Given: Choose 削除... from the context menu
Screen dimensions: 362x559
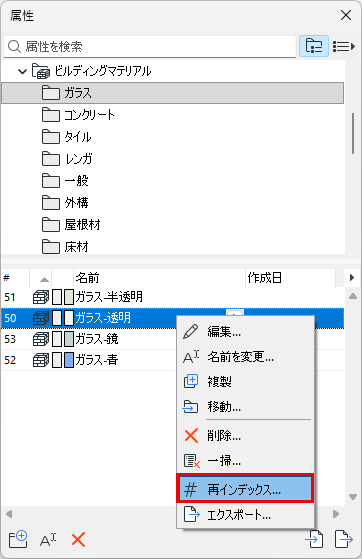Looking at the screenshot, I should pos(245,436).
